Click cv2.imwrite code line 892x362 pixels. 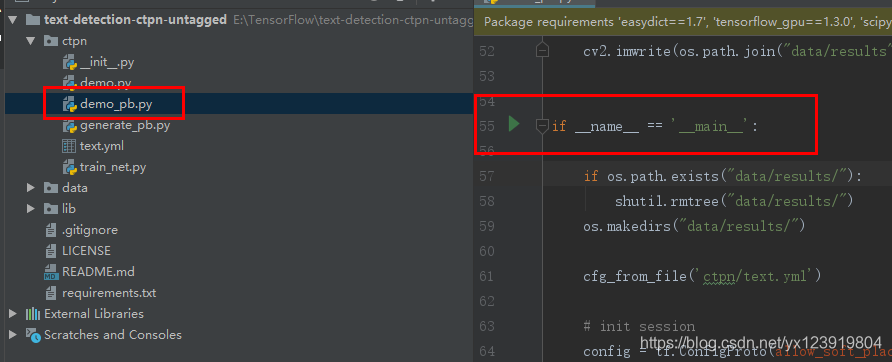(737, 51)
